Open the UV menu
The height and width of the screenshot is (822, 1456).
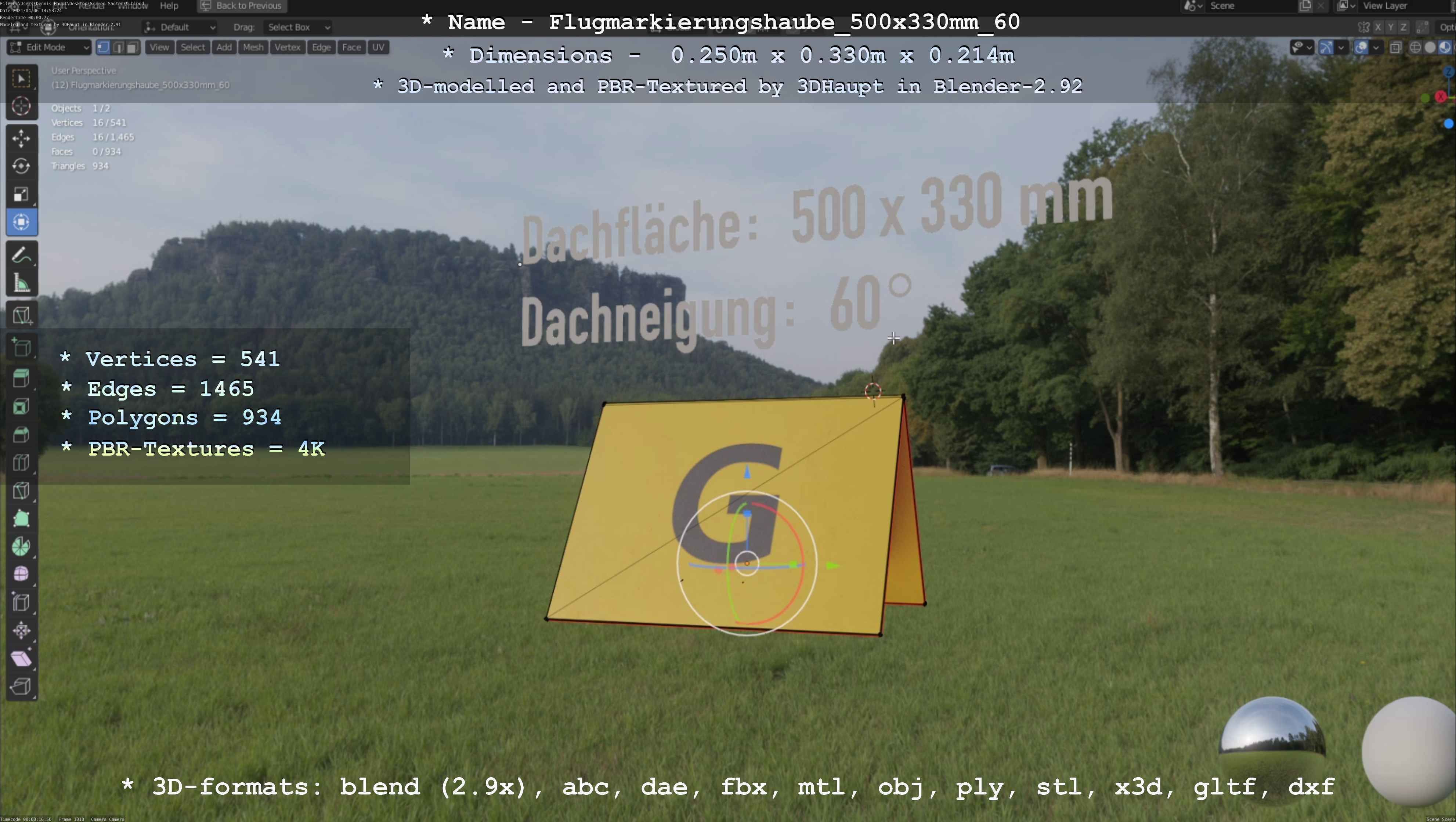378,47
